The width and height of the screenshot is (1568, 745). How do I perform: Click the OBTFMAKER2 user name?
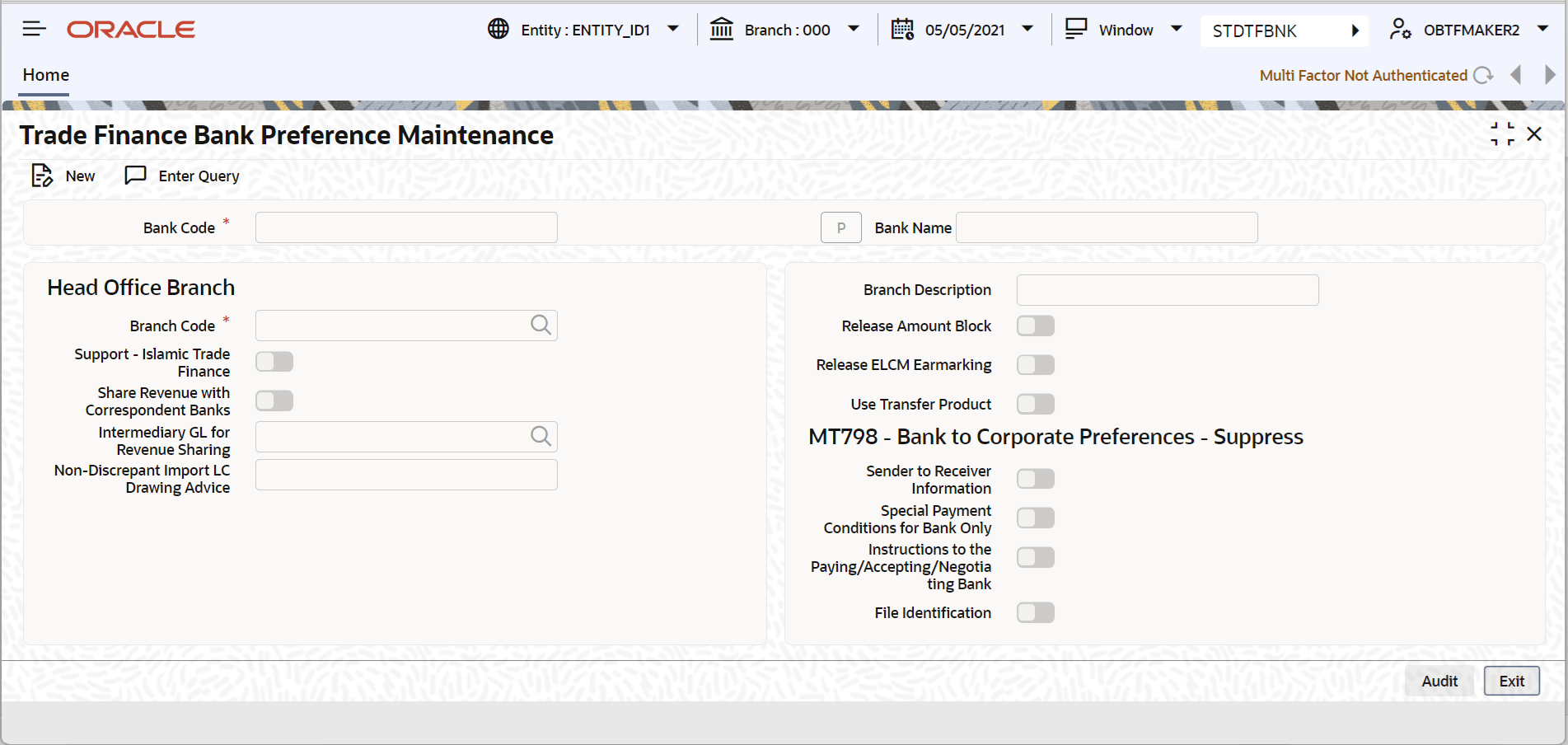coord(1472,30)
